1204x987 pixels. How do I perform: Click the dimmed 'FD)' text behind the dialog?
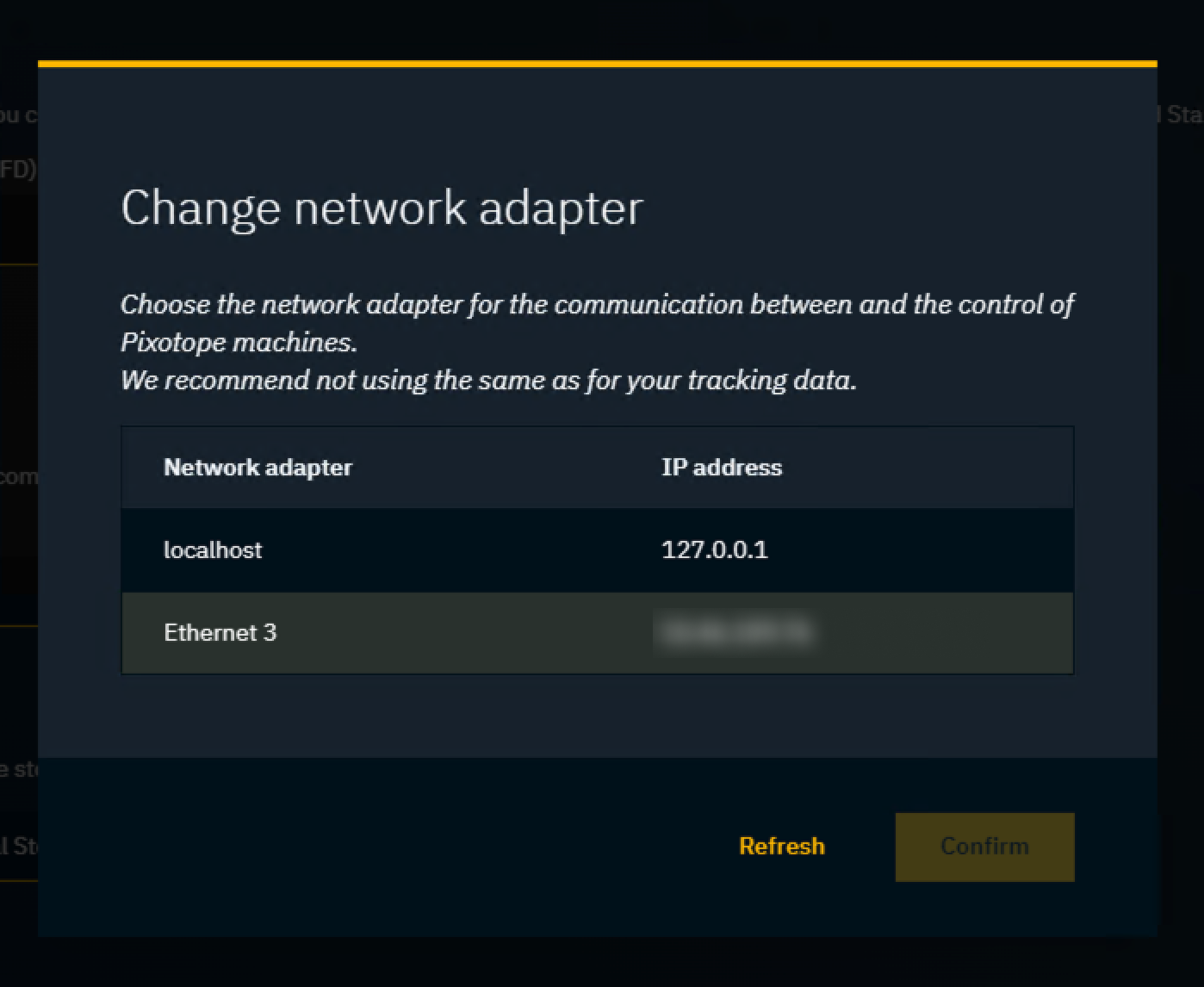click(17, 169)
